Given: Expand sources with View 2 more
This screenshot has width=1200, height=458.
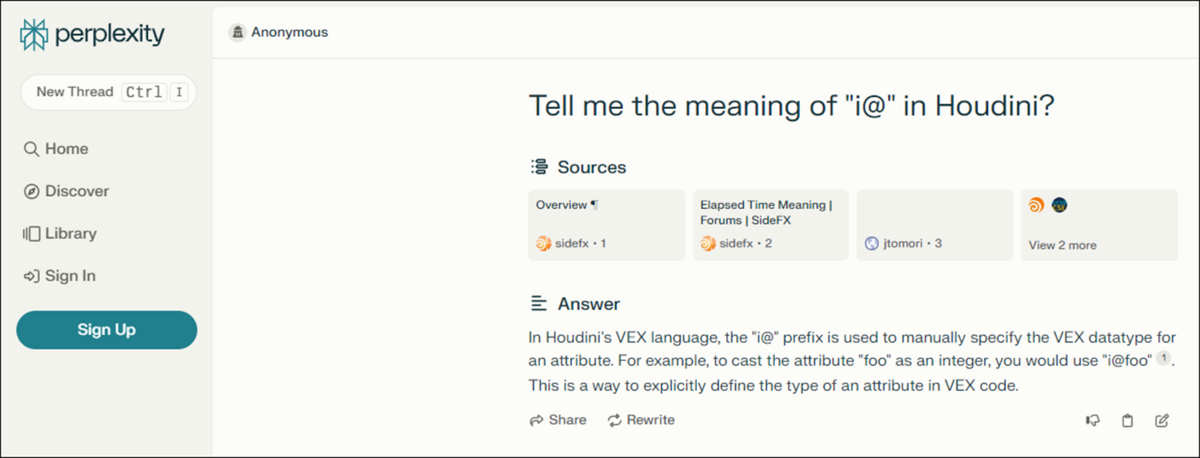Looking at the screenshot, I should (x=1062, y=245).
